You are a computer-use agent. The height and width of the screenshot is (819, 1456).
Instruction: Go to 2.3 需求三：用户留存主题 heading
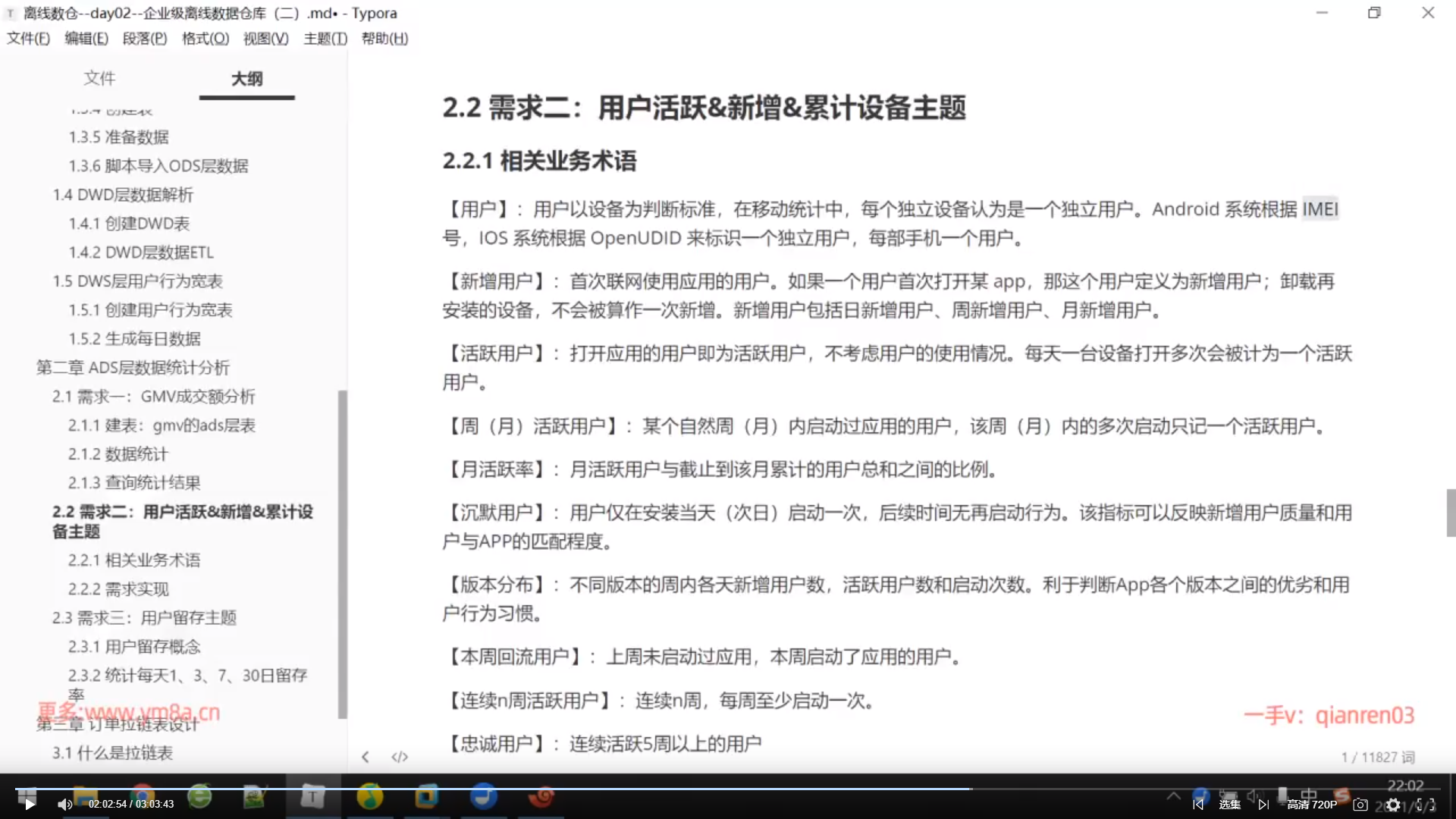click(x=144, y=618)
